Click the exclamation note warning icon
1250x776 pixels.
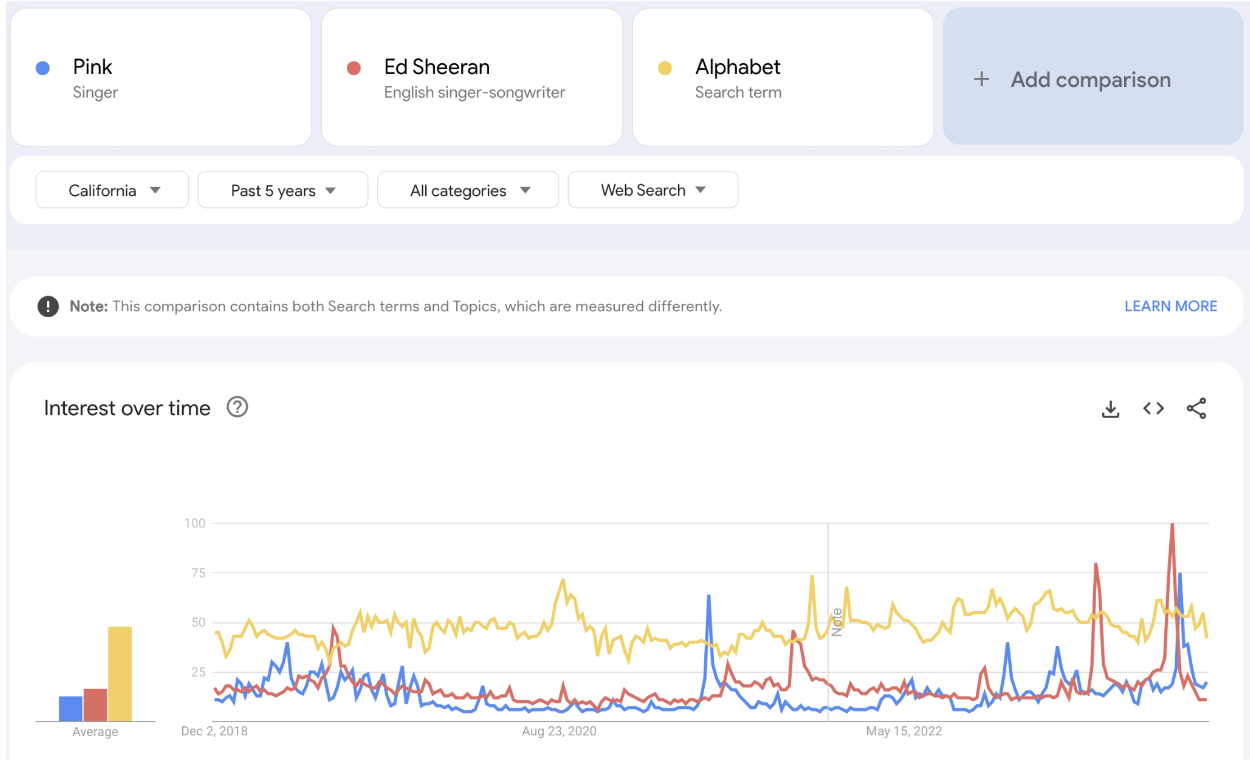(48, 306)
